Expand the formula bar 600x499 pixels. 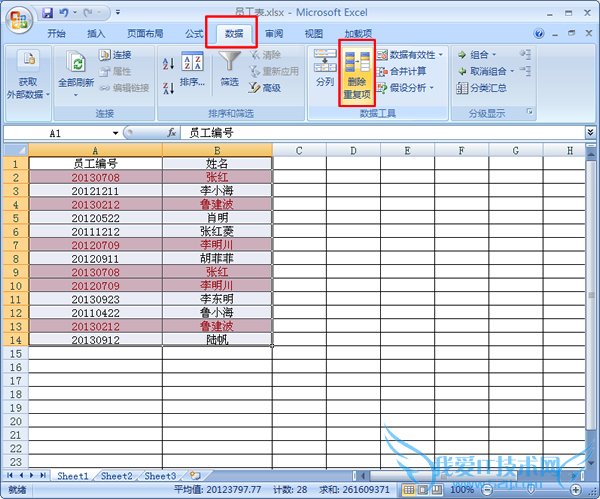tap(590, 133)
